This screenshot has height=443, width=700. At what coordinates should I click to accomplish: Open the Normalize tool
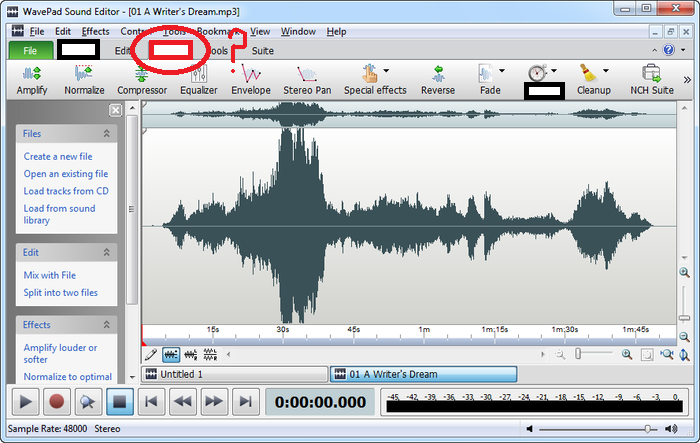click(84, 80)
